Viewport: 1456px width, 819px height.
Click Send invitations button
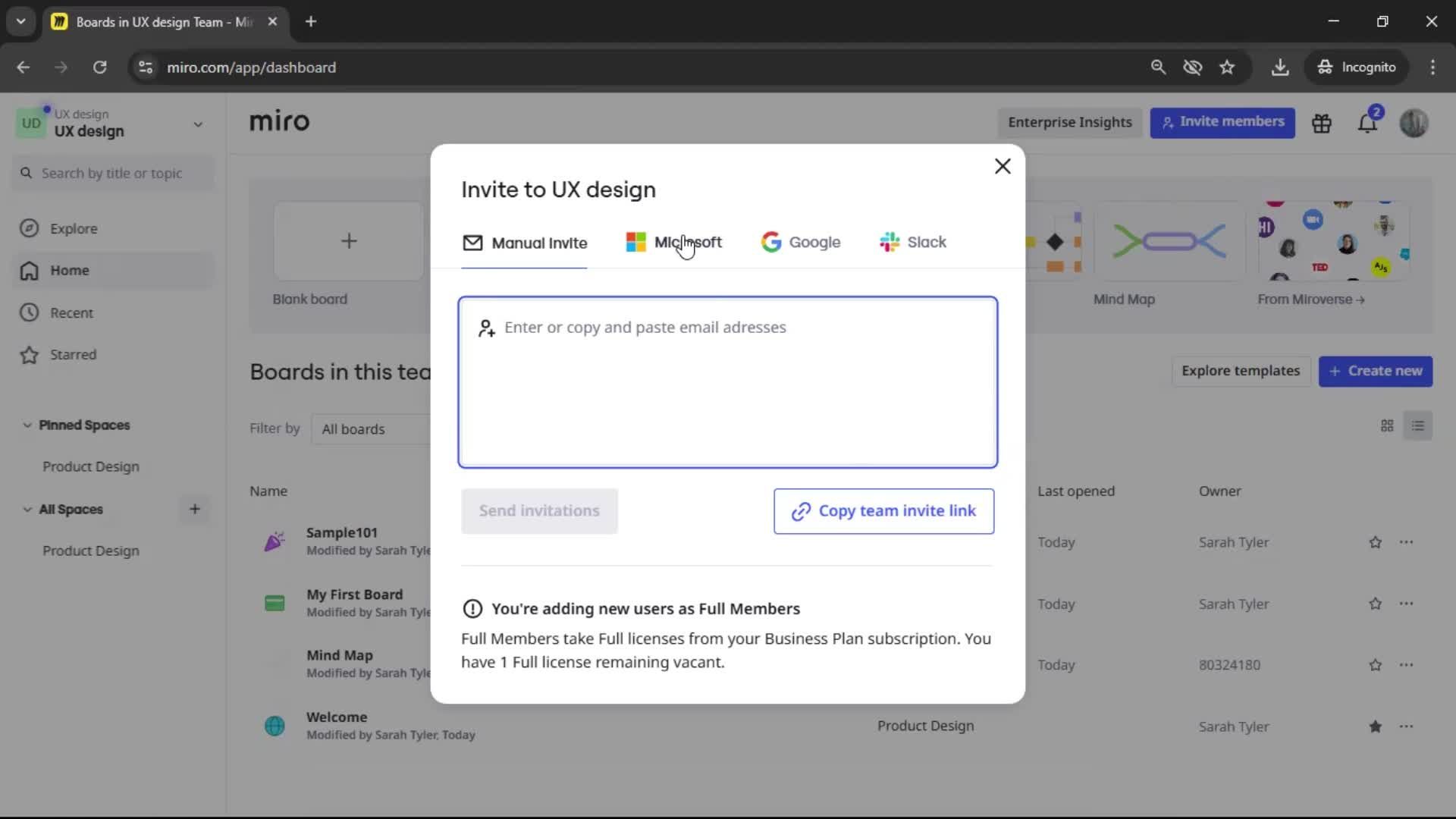[539, 511]
